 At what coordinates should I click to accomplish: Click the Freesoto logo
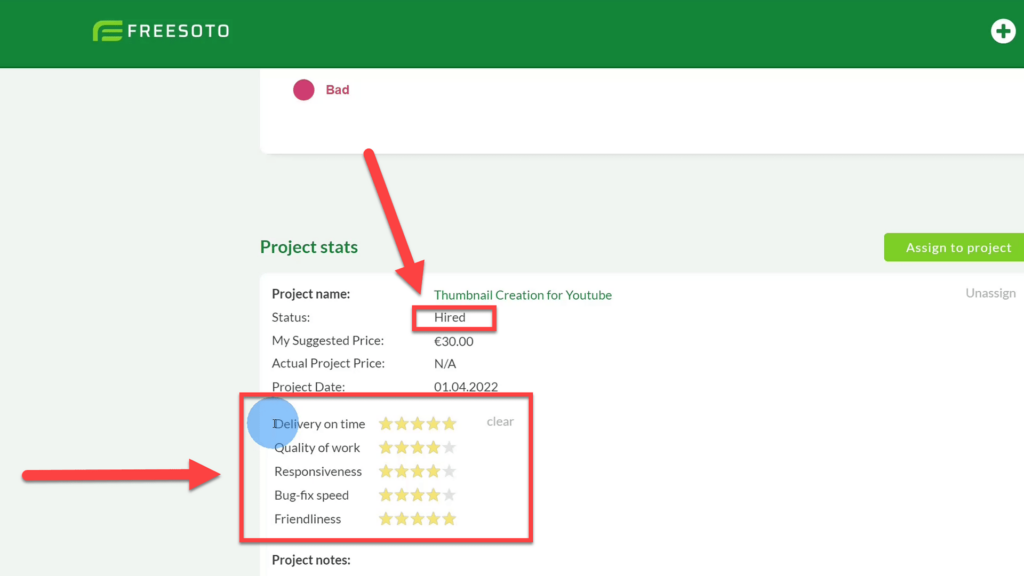pyautogui.click(x=161, y=31)
